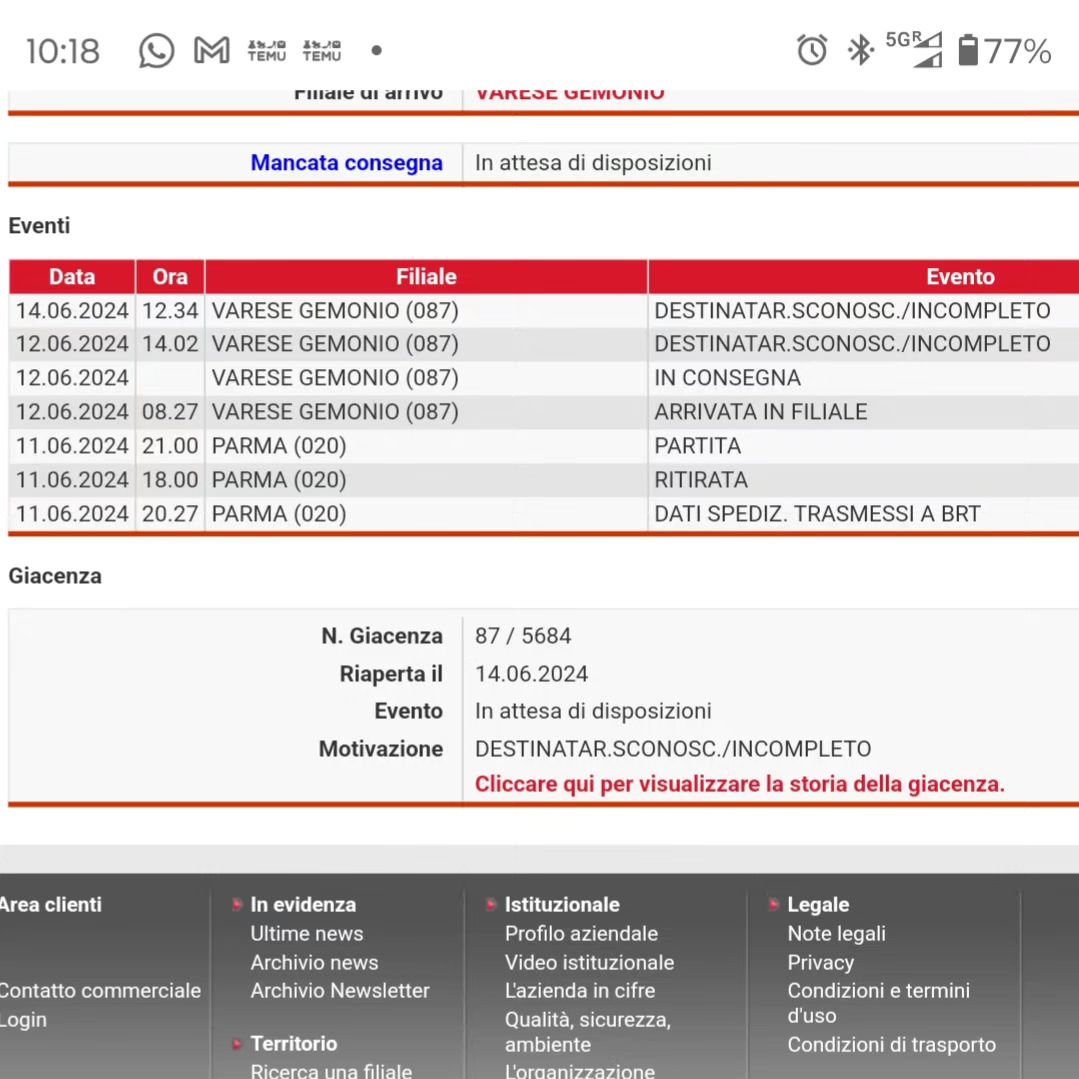Open Ultime news in footer

306,934
